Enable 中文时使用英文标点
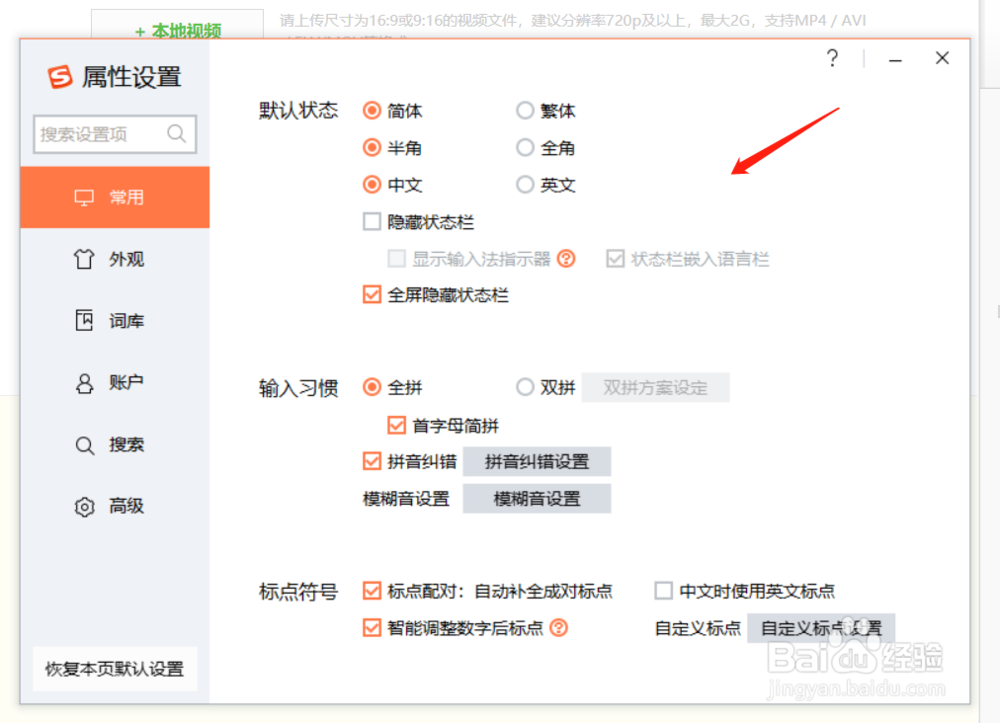 pyautogui.click(x=663, y=591)
